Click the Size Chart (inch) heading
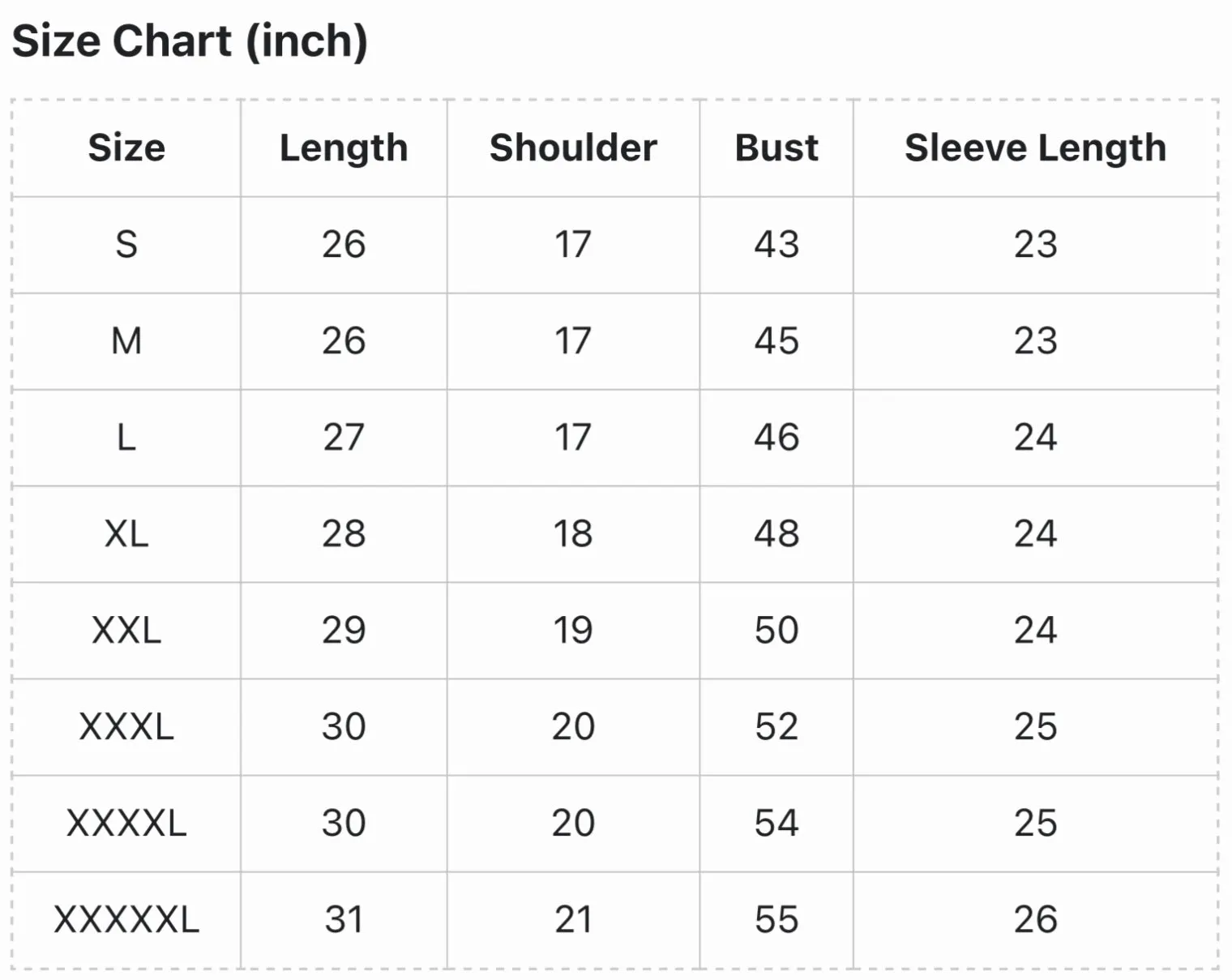Image resolution: width=1232 pixels, height=980 pixels. (x=190, y=41)
